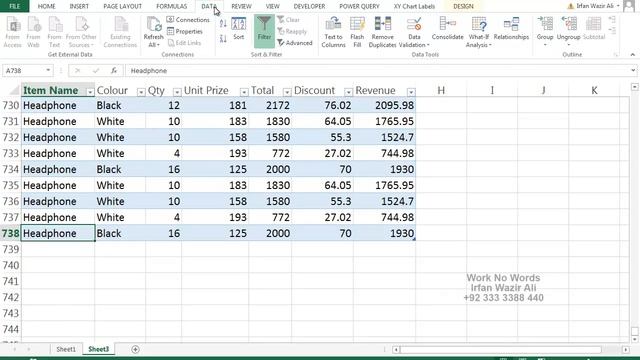Switch to the VIEW tab
Viewport: 640px width, 360px height.
pos(273,6)
